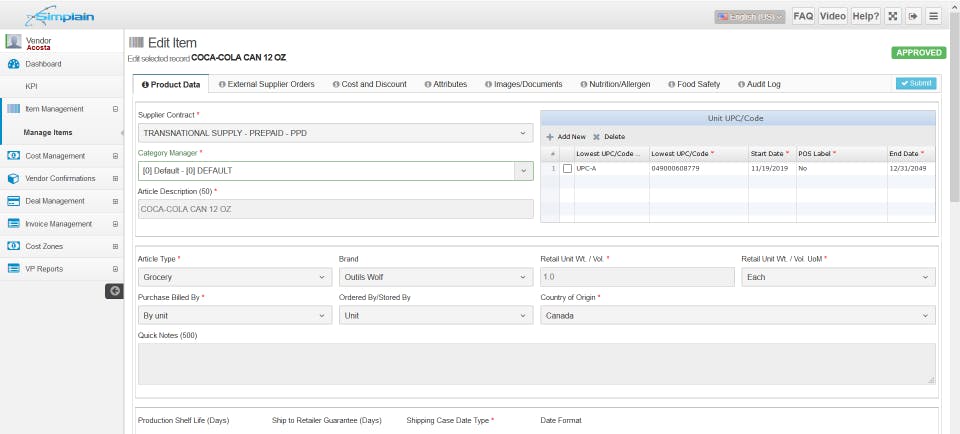Expand the Cost Management sidebar section

click(116, 156)
